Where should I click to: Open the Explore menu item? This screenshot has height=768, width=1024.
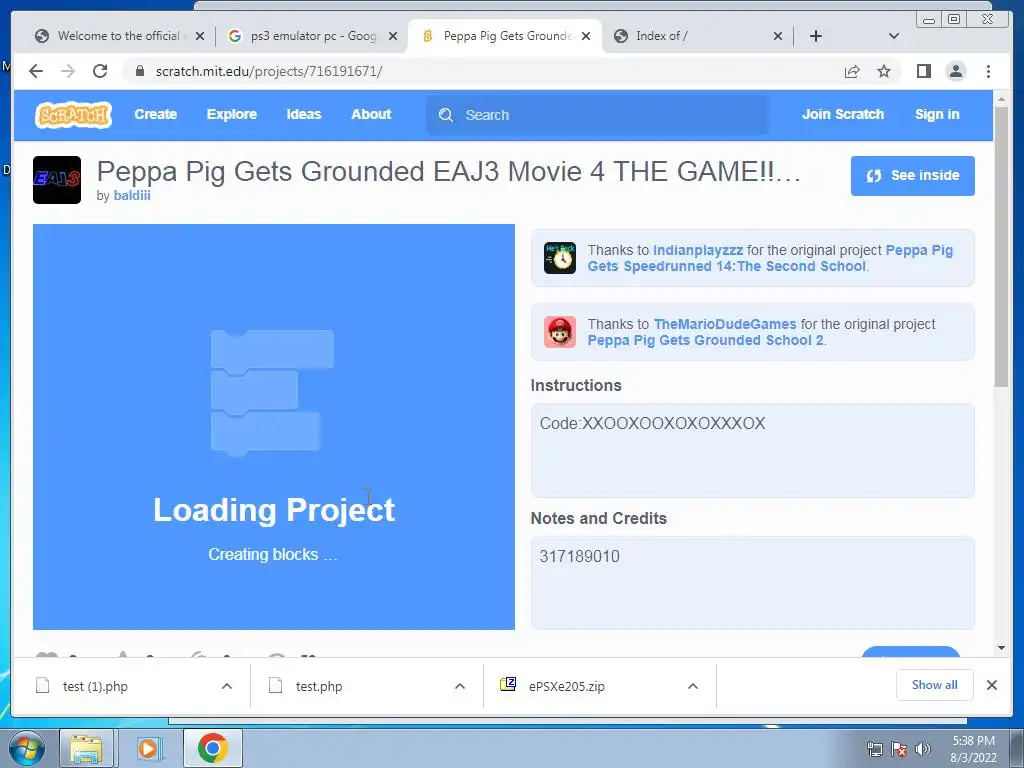click(232, 114)
